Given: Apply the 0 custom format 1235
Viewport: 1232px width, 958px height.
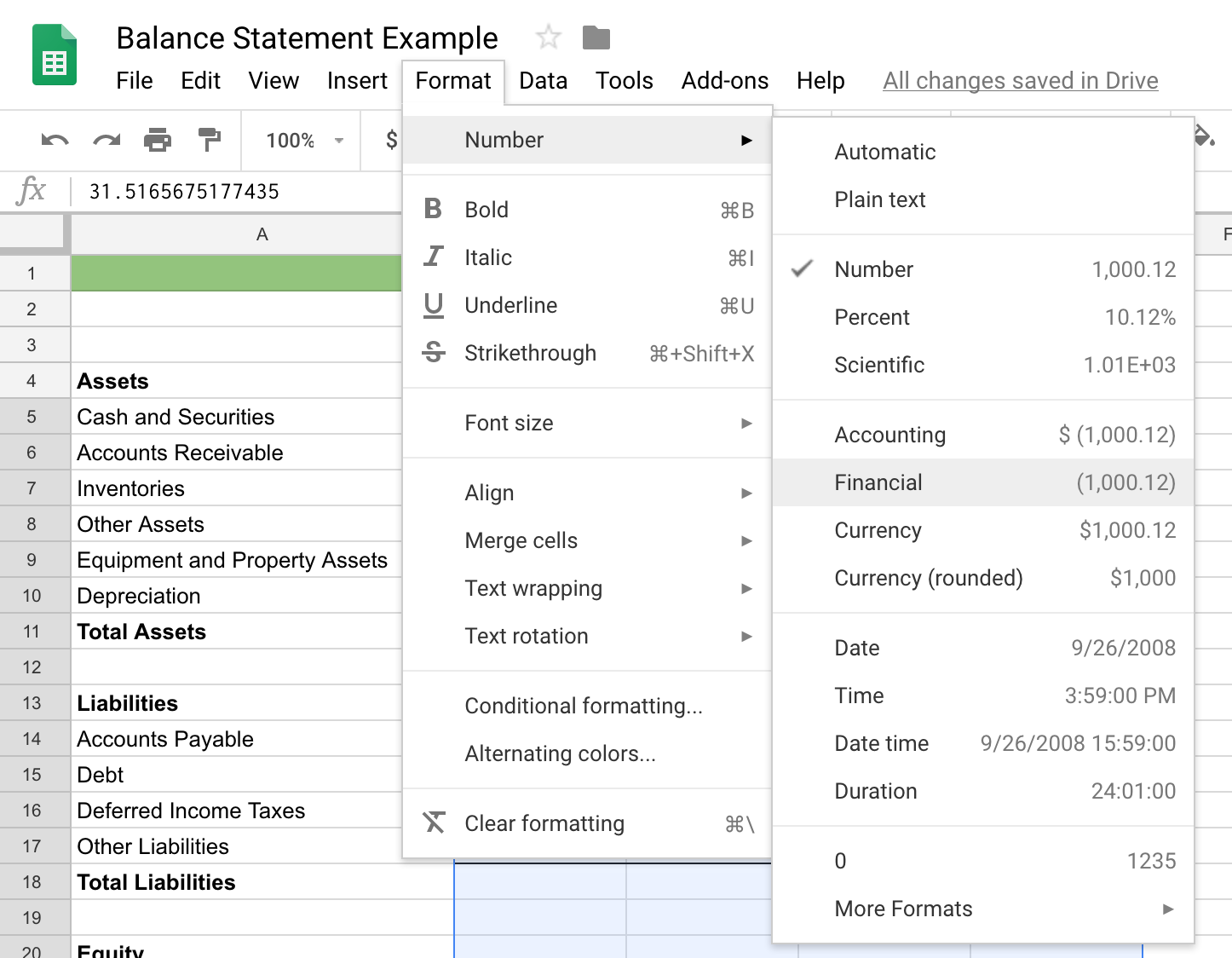Looking at the screenshot, I should coord(983,861).
